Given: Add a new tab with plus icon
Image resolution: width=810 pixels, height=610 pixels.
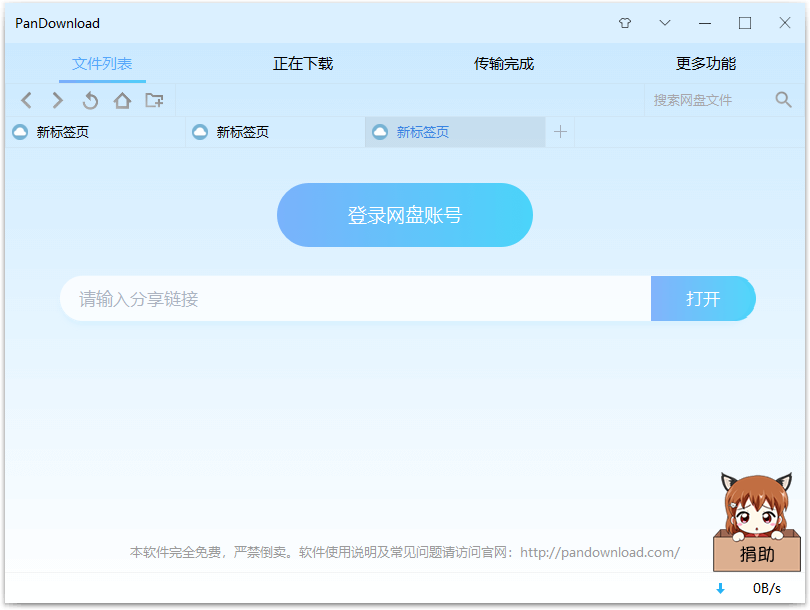Looking at the screenshot, I should click(560, 132).
